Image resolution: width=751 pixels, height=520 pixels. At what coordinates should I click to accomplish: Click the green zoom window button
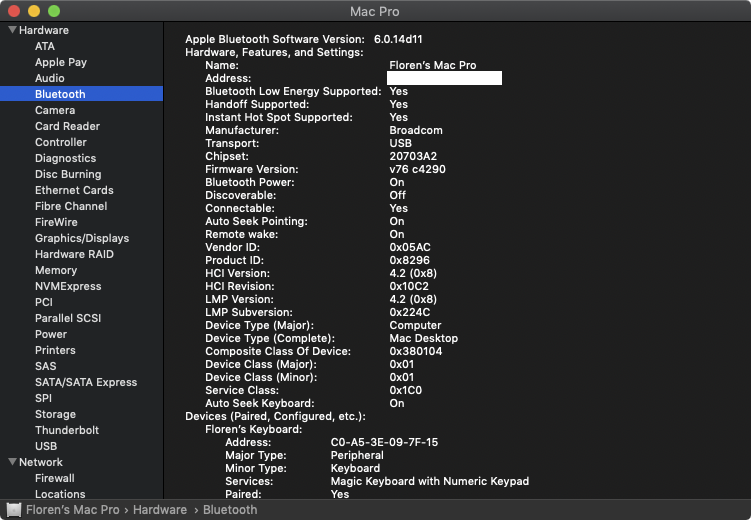[x=54, y=11]
